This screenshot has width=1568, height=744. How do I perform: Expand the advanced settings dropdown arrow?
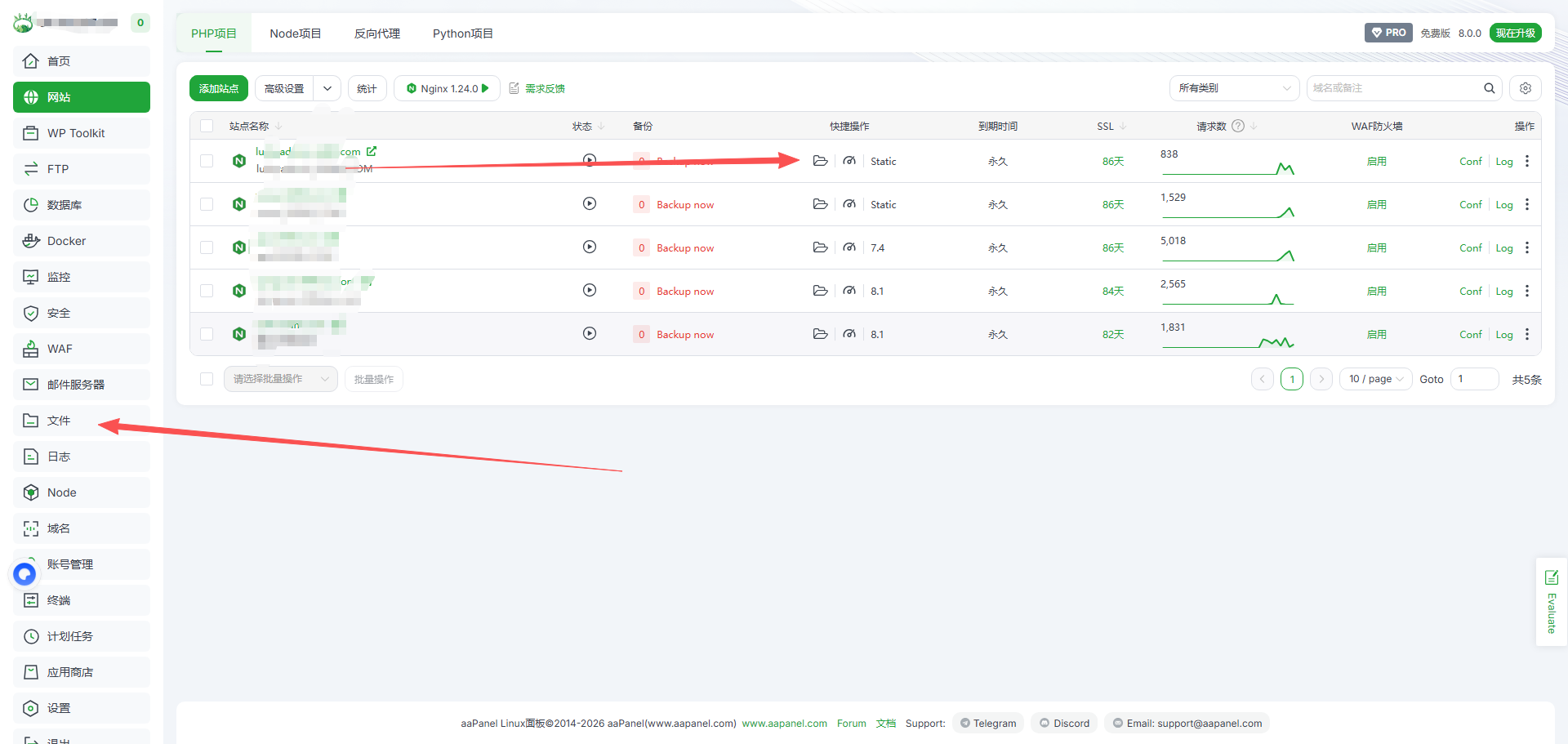pos(327,88)
